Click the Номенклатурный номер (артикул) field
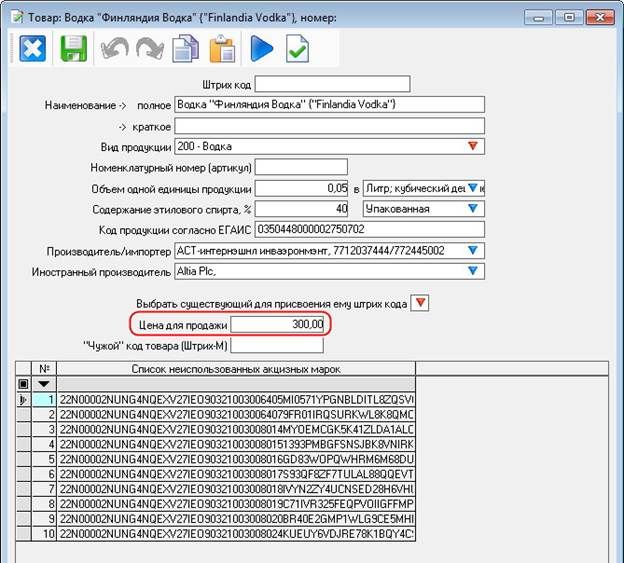Screen dimensions: 624x563 301,167
